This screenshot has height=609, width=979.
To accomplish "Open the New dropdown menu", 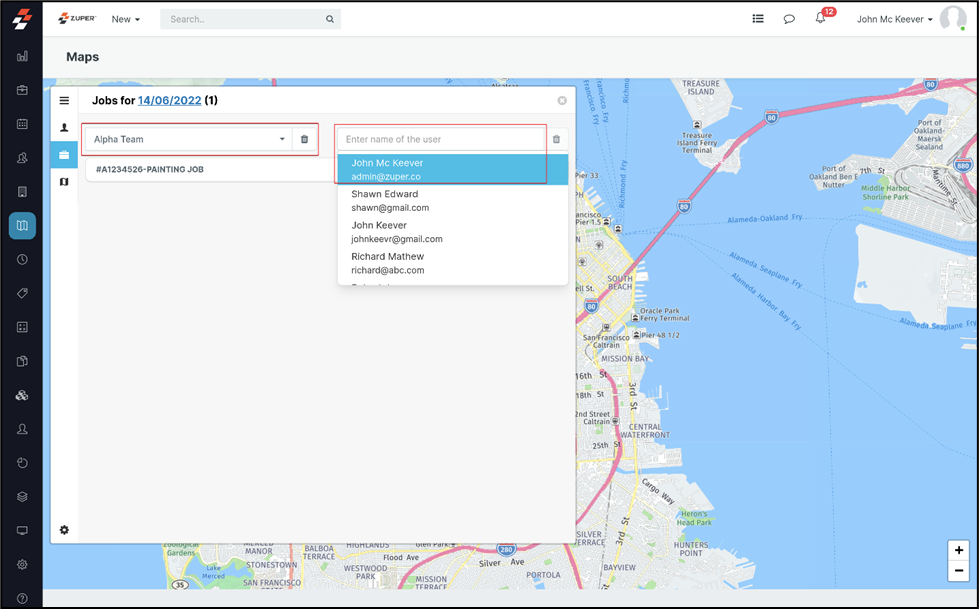I will [125, 19].
